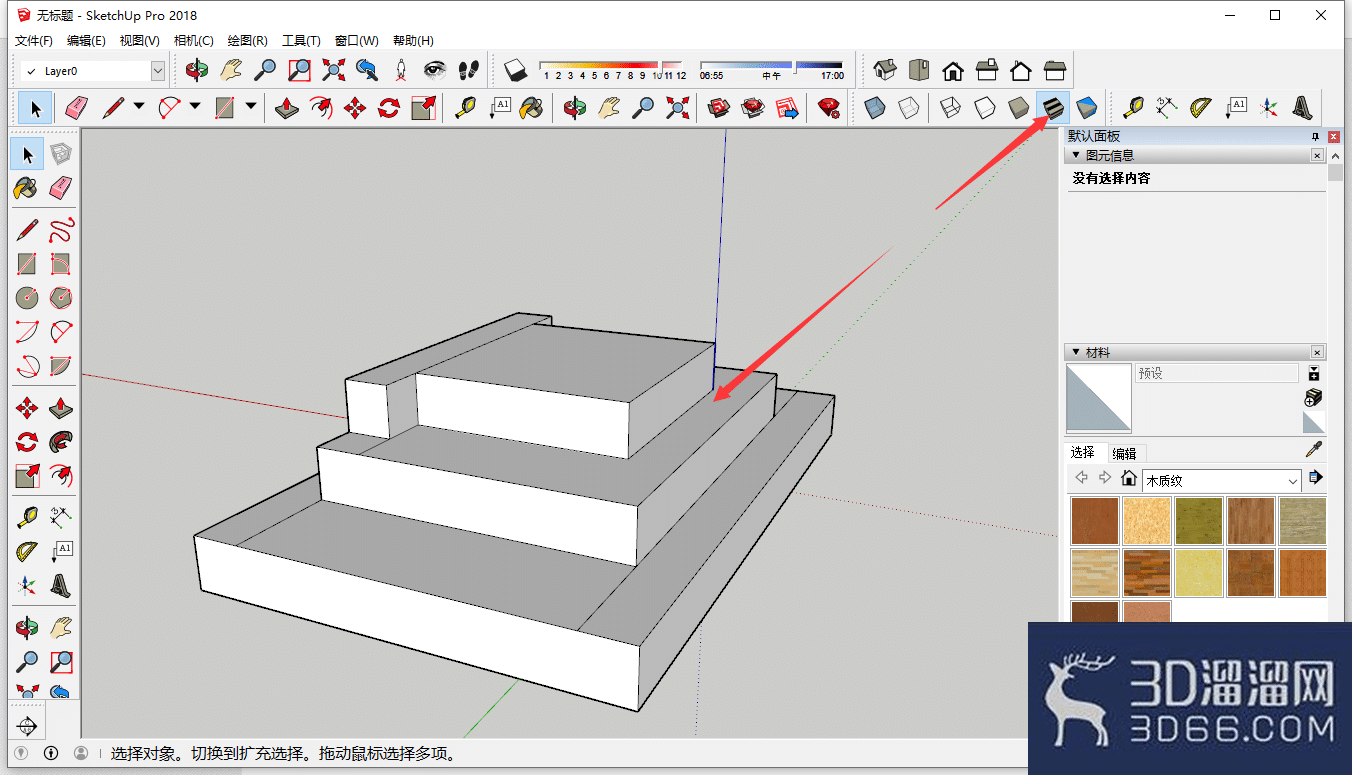Switch to the materials 编辑 tab
Screen dimensions: 1352x775
(1124, 453)
